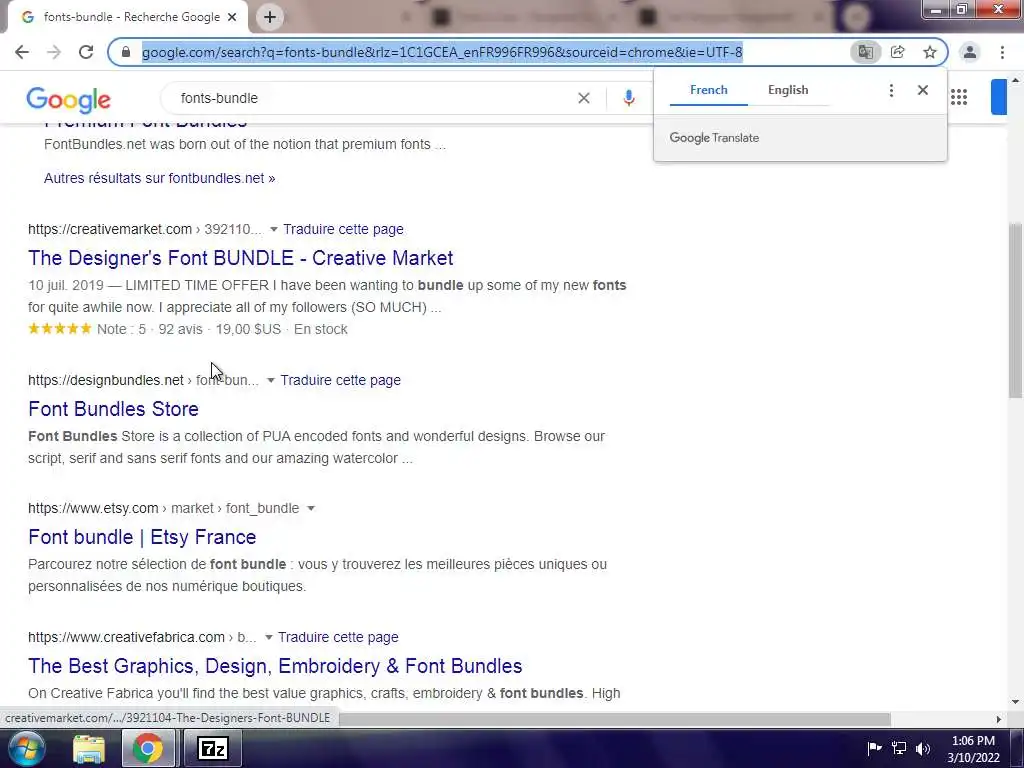Expand dropdown arrow beside creativemarket.com result
The image size is (1024, 768).
pyautogui.click(x=274, y=229)
